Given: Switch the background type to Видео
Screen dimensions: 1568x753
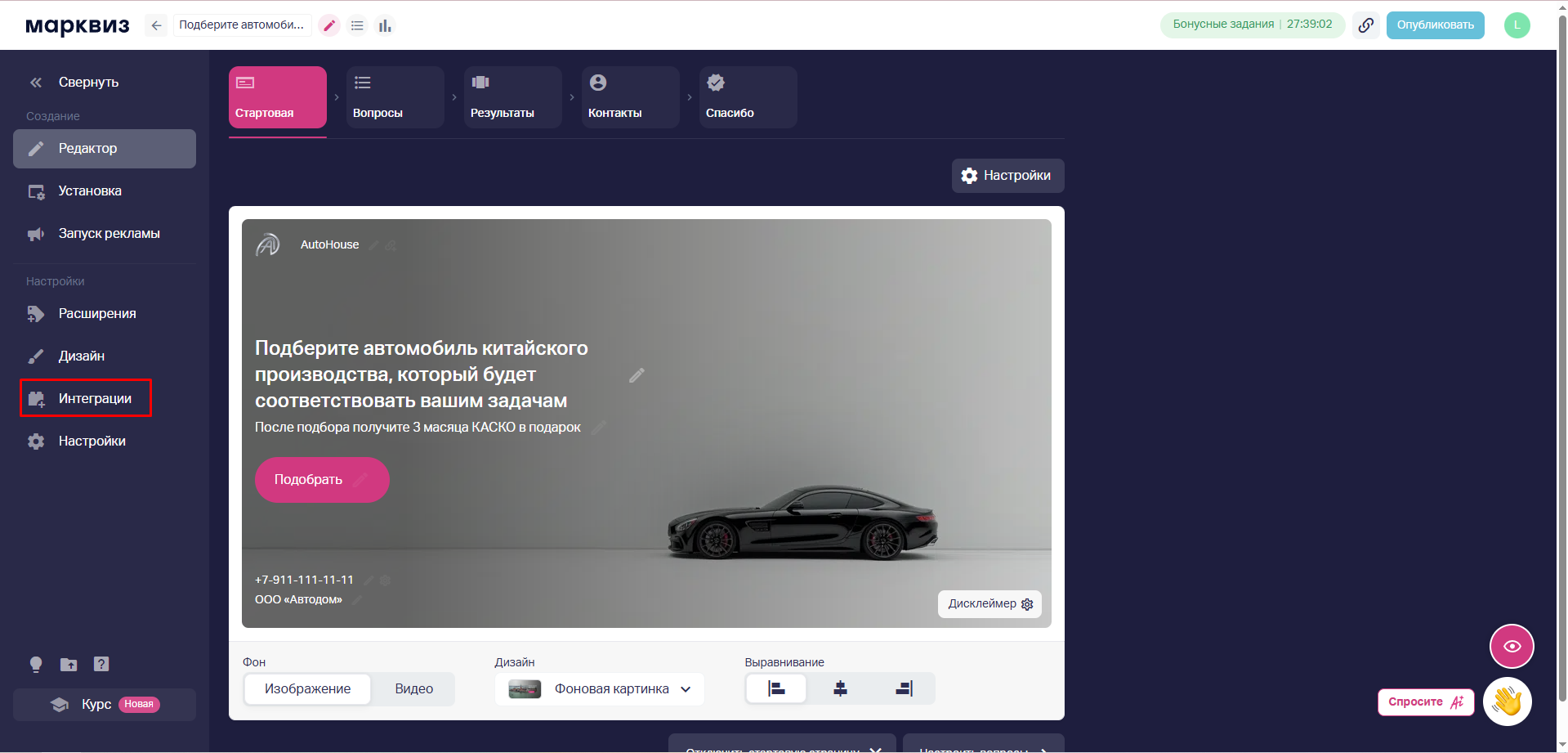Looking at the screenshot, I should point(413,689).
